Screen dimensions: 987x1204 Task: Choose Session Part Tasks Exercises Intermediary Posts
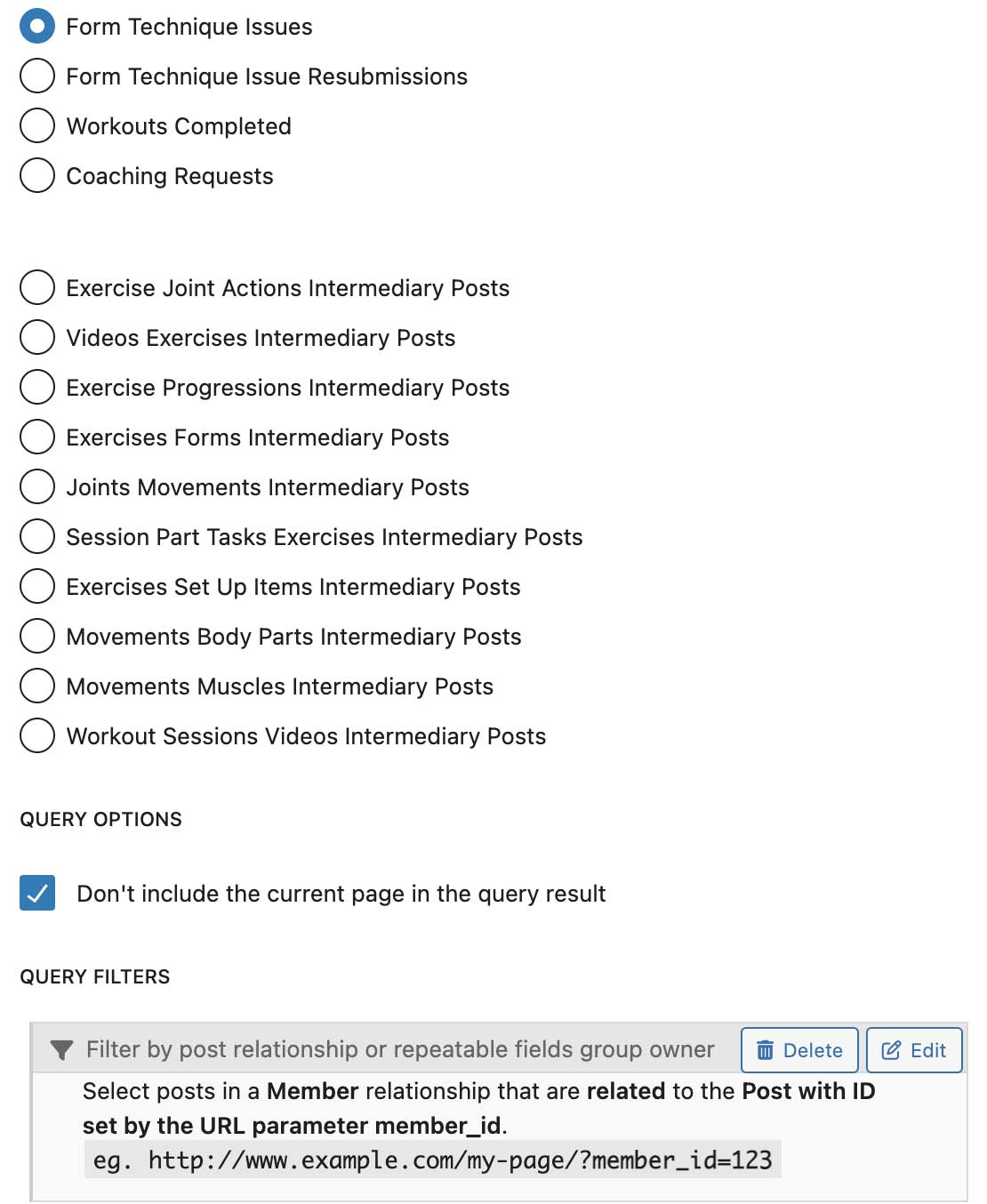pyautogui.click(x=37, y=537)
